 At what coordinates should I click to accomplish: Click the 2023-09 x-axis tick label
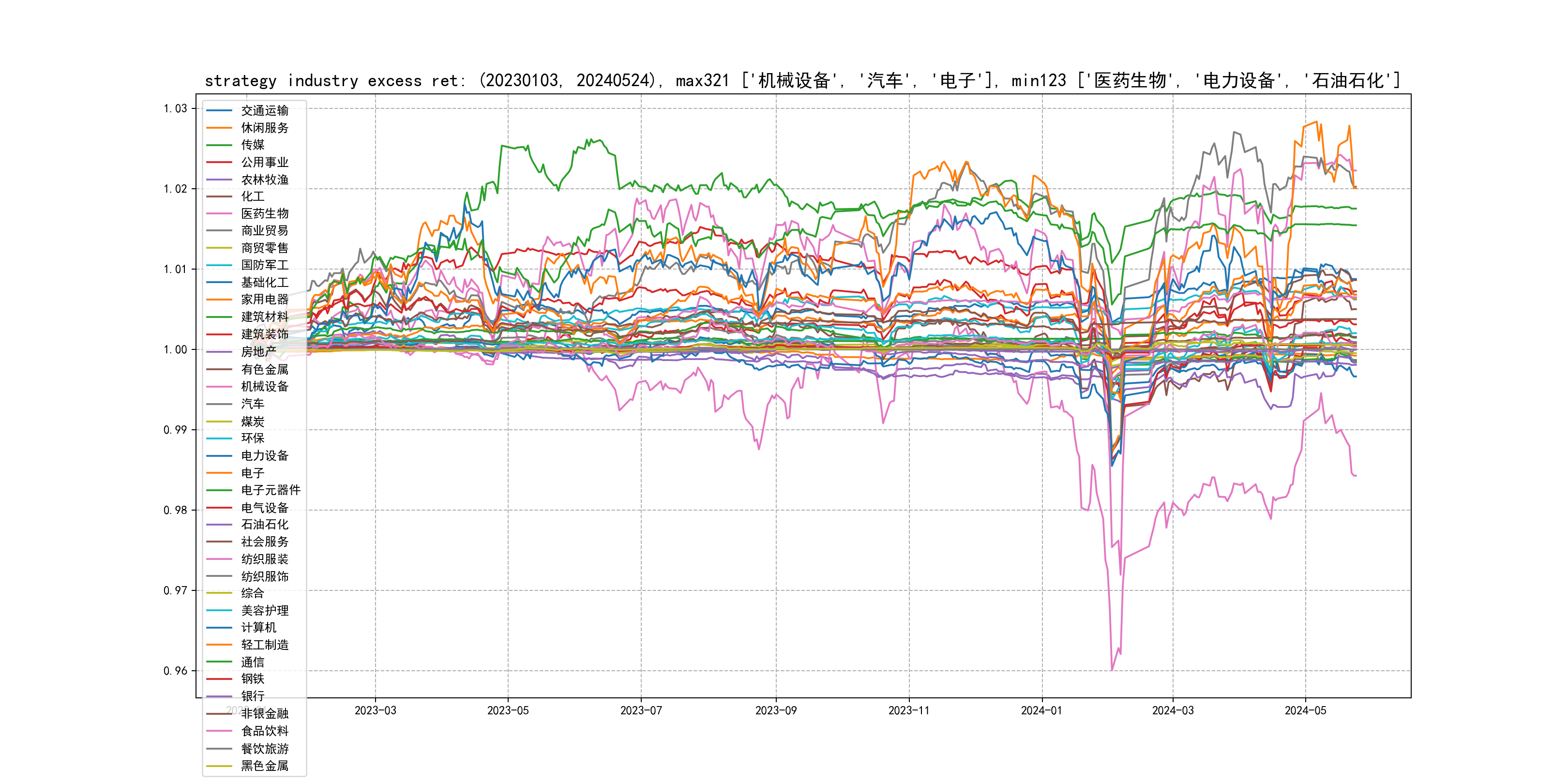pos(775,711)
